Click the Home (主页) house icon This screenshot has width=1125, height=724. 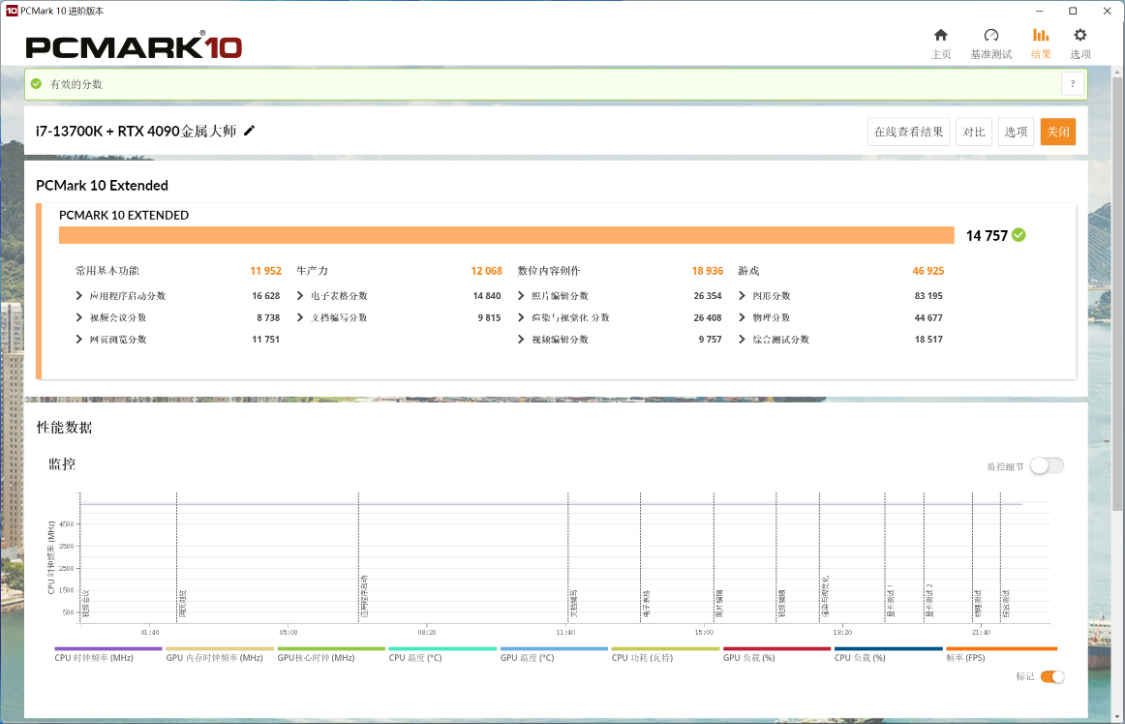pos(940,35)
